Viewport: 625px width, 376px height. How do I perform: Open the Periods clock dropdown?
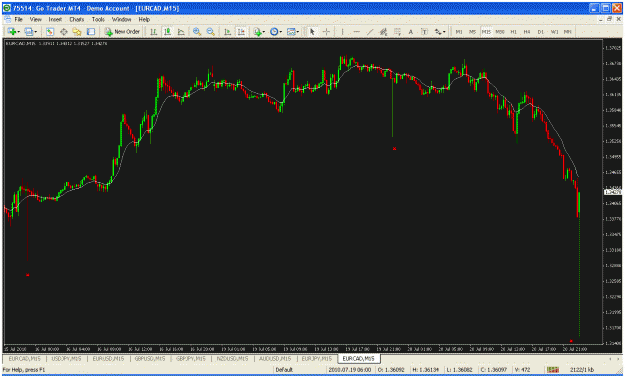(x=275, y=31)
